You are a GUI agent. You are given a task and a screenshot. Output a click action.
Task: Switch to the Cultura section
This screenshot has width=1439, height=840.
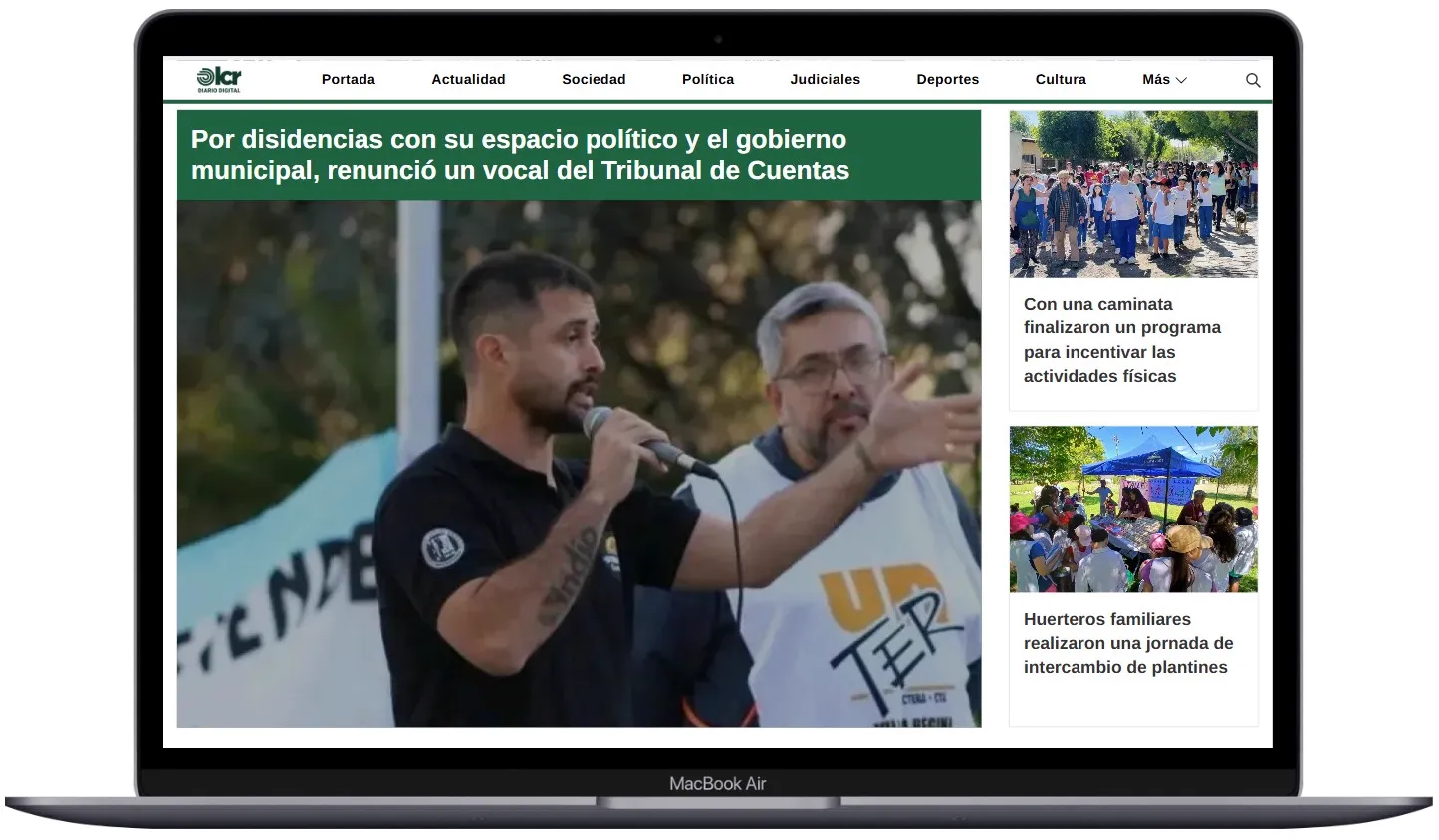point(1061,80)
